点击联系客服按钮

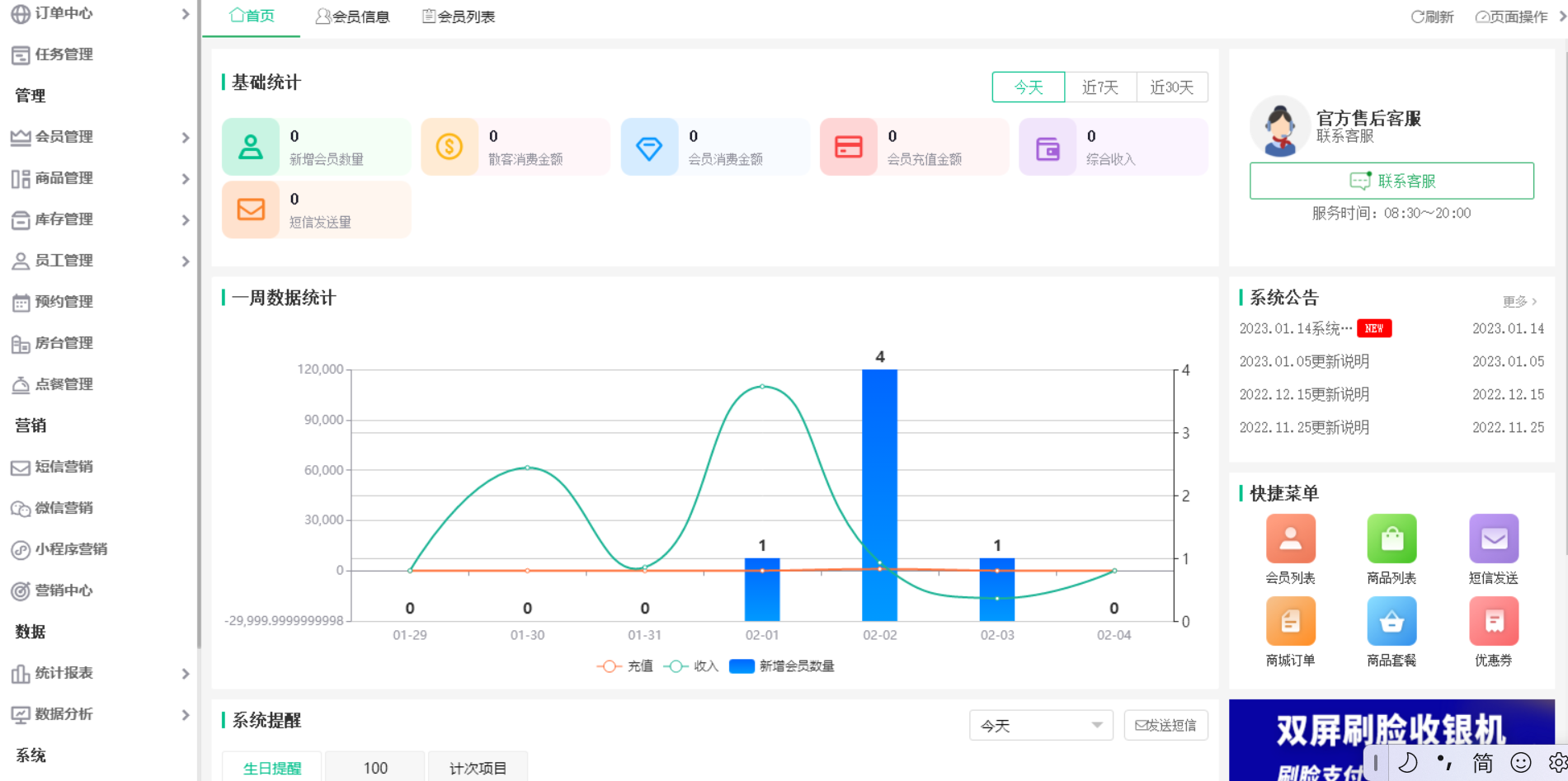coord(1391,181)
